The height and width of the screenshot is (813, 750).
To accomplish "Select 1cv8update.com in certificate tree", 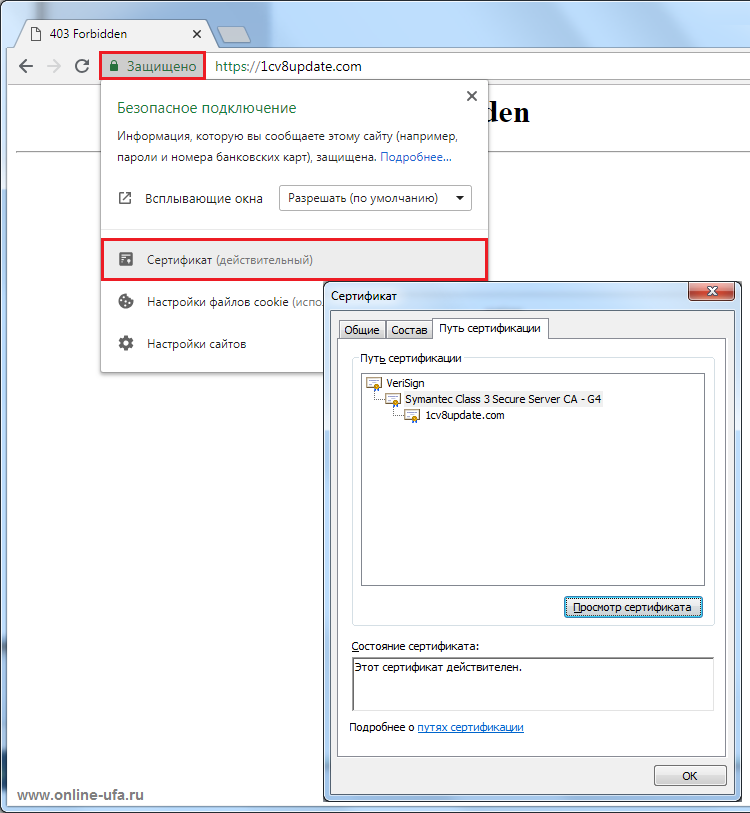I will pos(465,415).
